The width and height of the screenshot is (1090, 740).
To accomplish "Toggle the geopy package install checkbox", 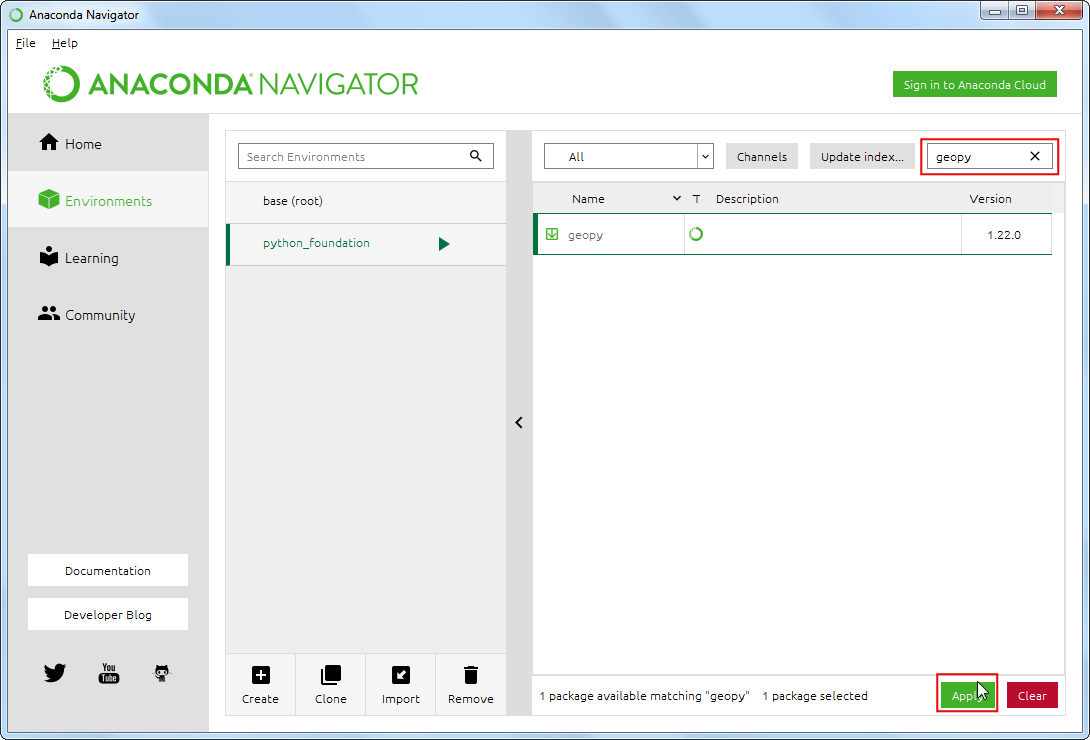I will click(x=552, y=234).
